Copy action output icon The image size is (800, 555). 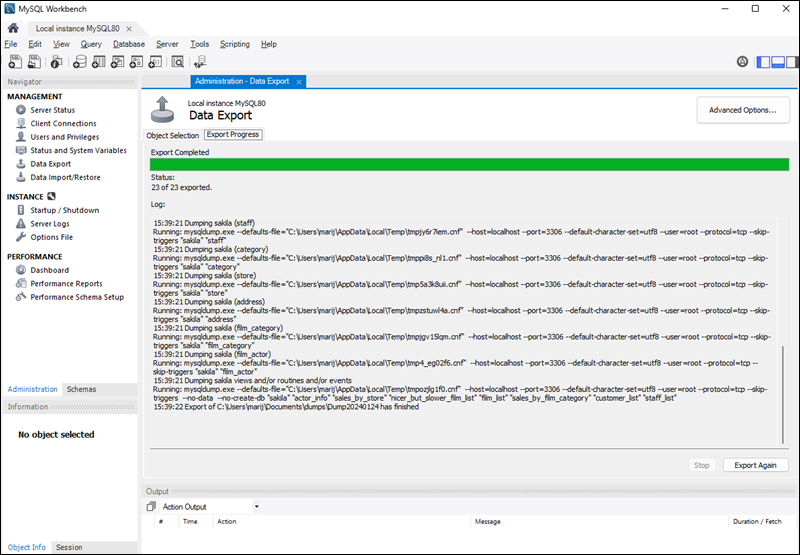[151, 507]
